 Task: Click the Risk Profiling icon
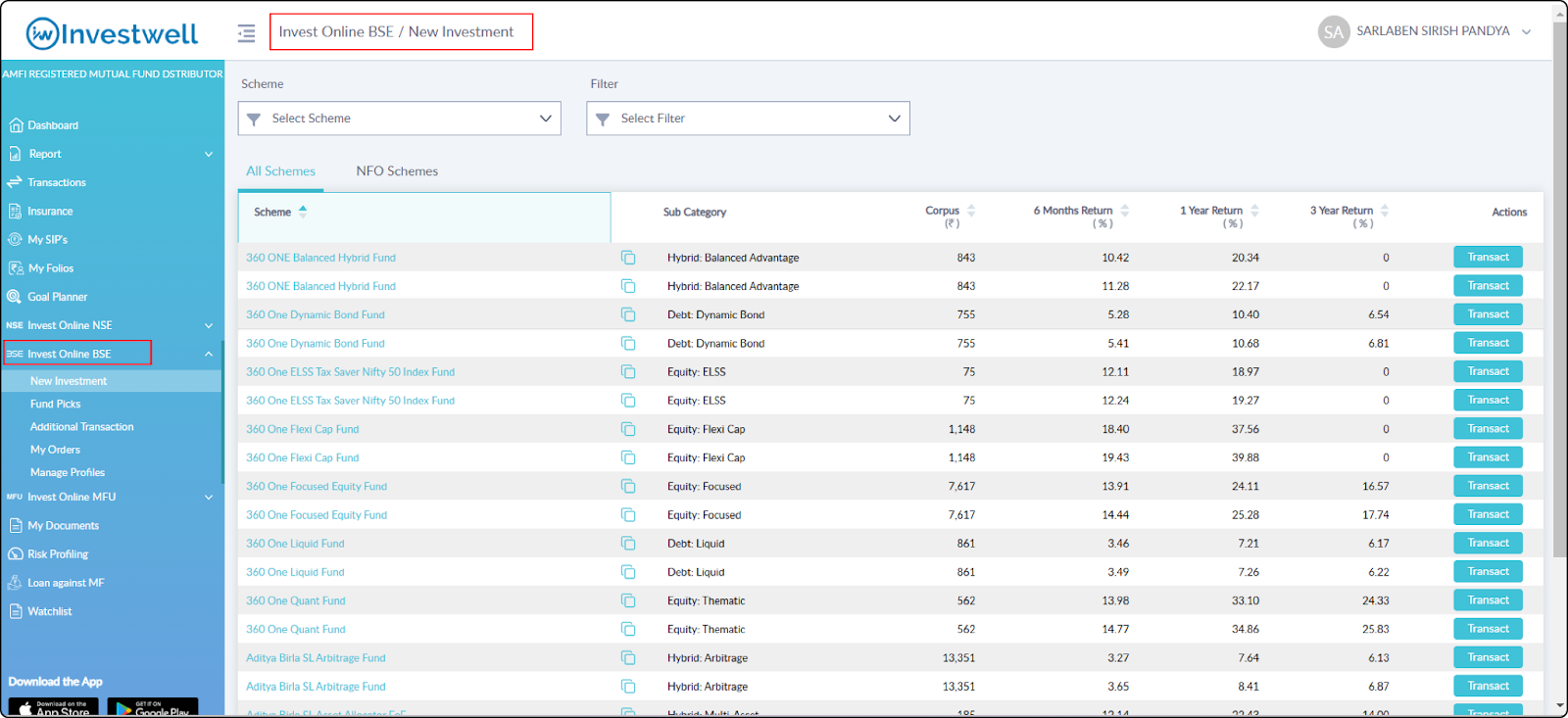[x=15, y=553]
